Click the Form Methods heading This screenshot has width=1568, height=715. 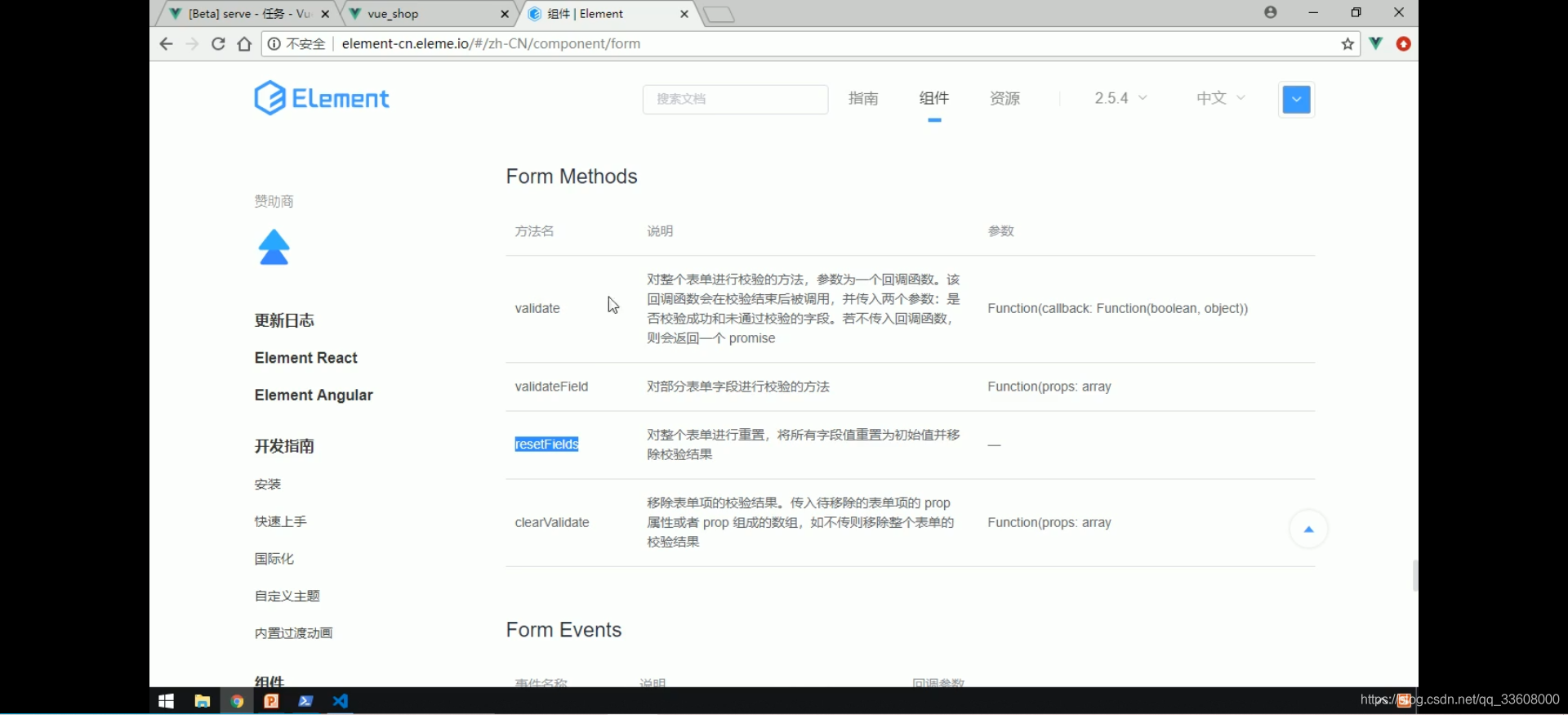click(x=572, y=177)
